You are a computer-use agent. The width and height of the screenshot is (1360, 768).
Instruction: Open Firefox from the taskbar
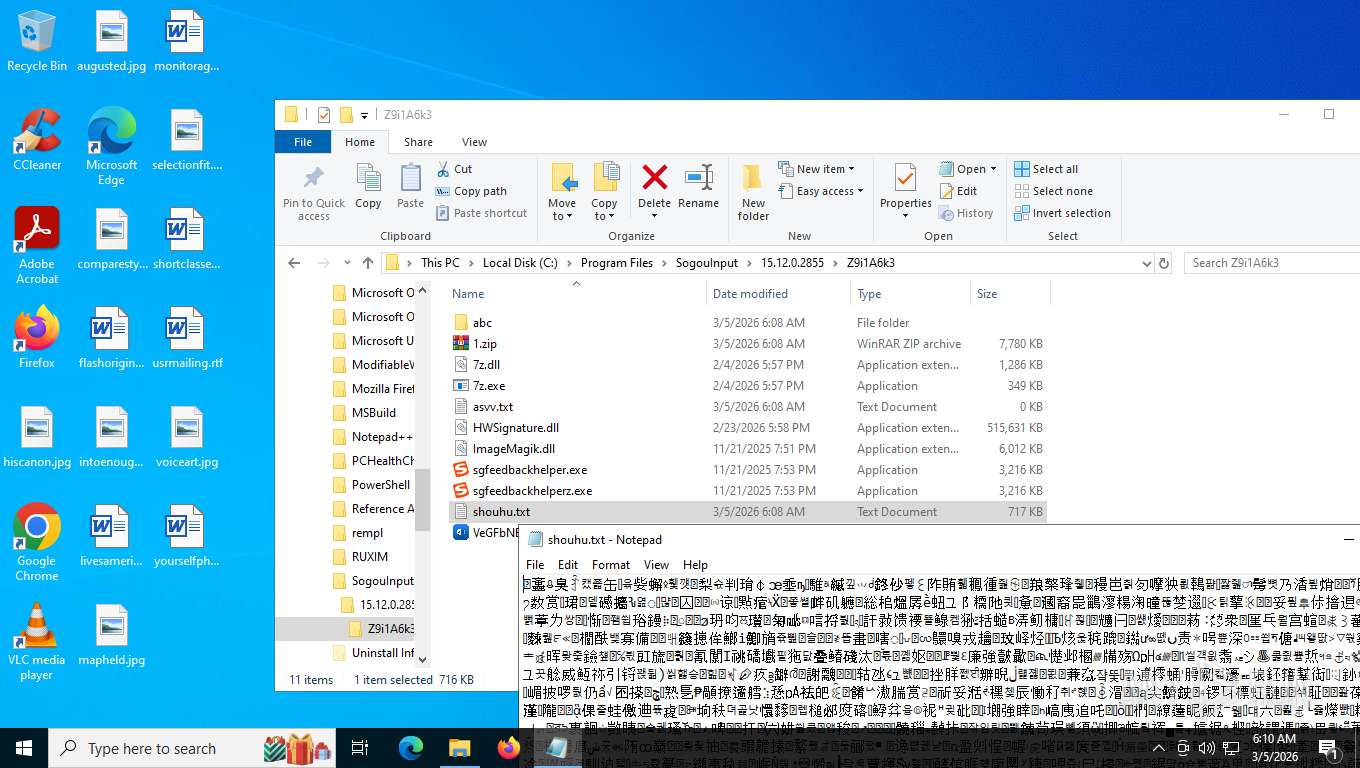pyautogui.click(x=508, y=748)
